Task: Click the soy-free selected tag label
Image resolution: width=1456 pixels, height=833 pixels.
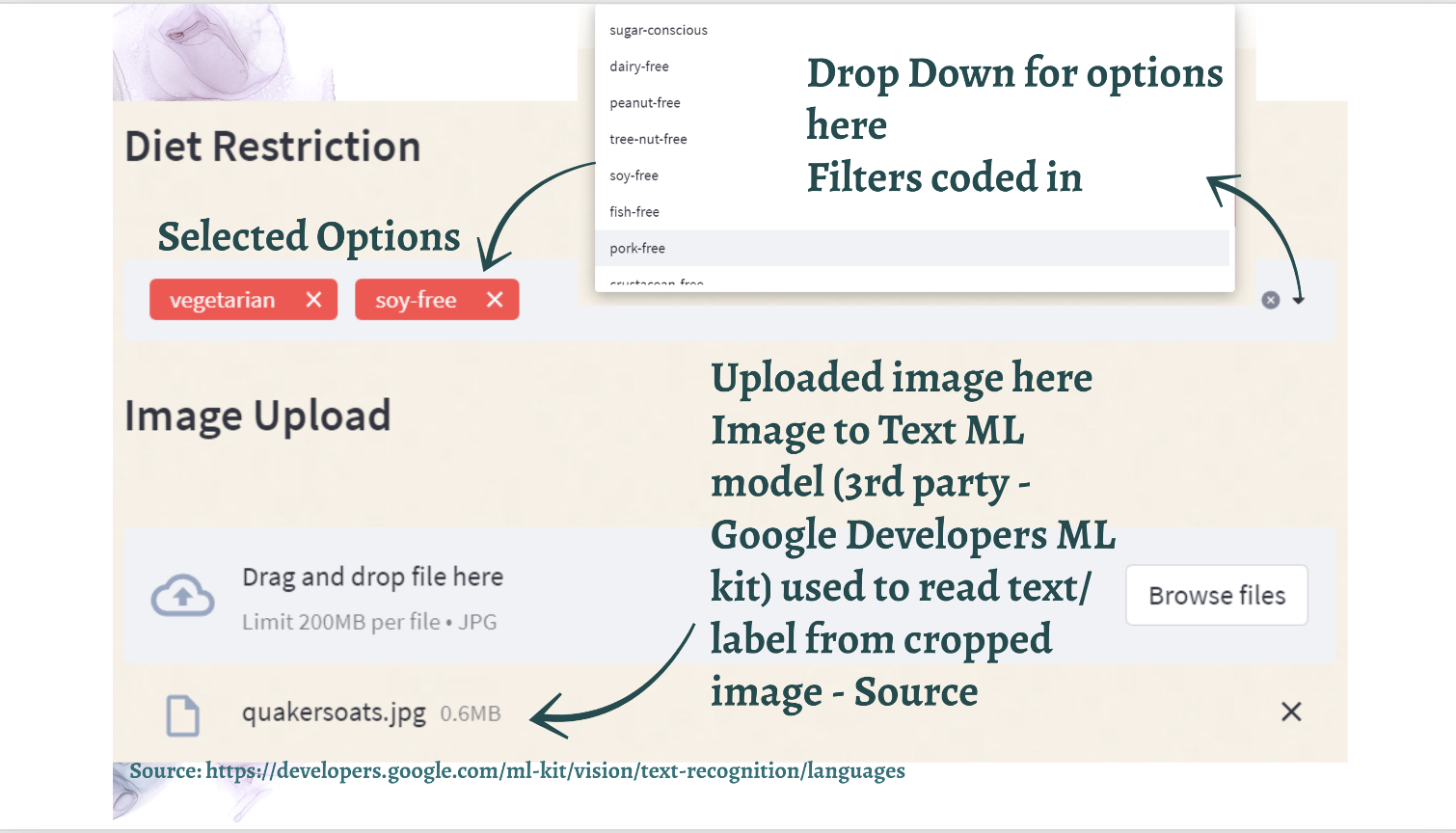Action: coord(416,300)
